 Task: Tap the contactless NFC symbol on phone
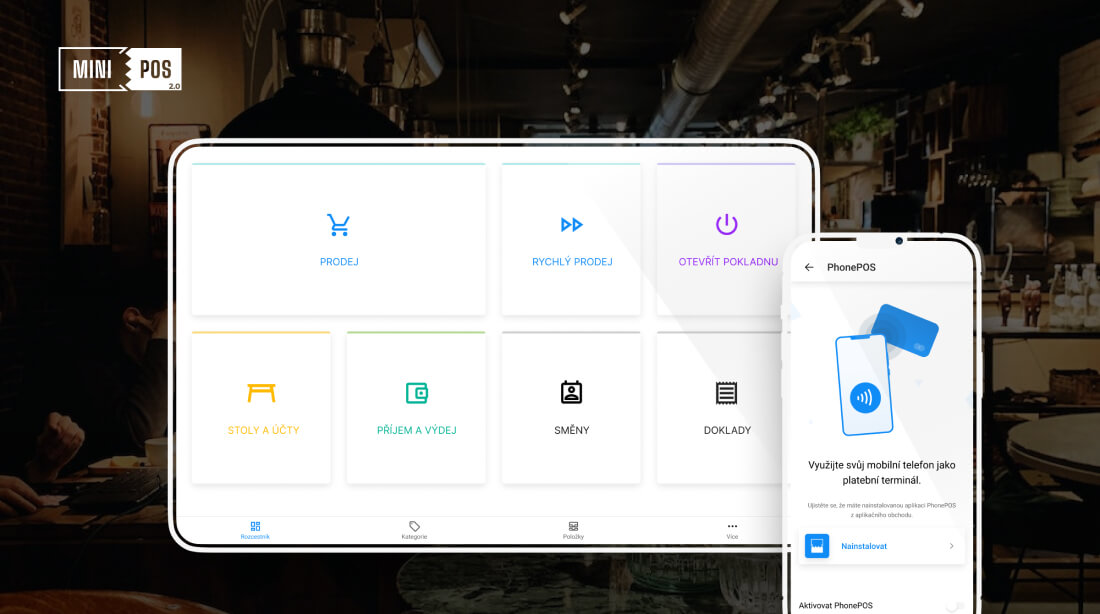[x=864, y=397]
